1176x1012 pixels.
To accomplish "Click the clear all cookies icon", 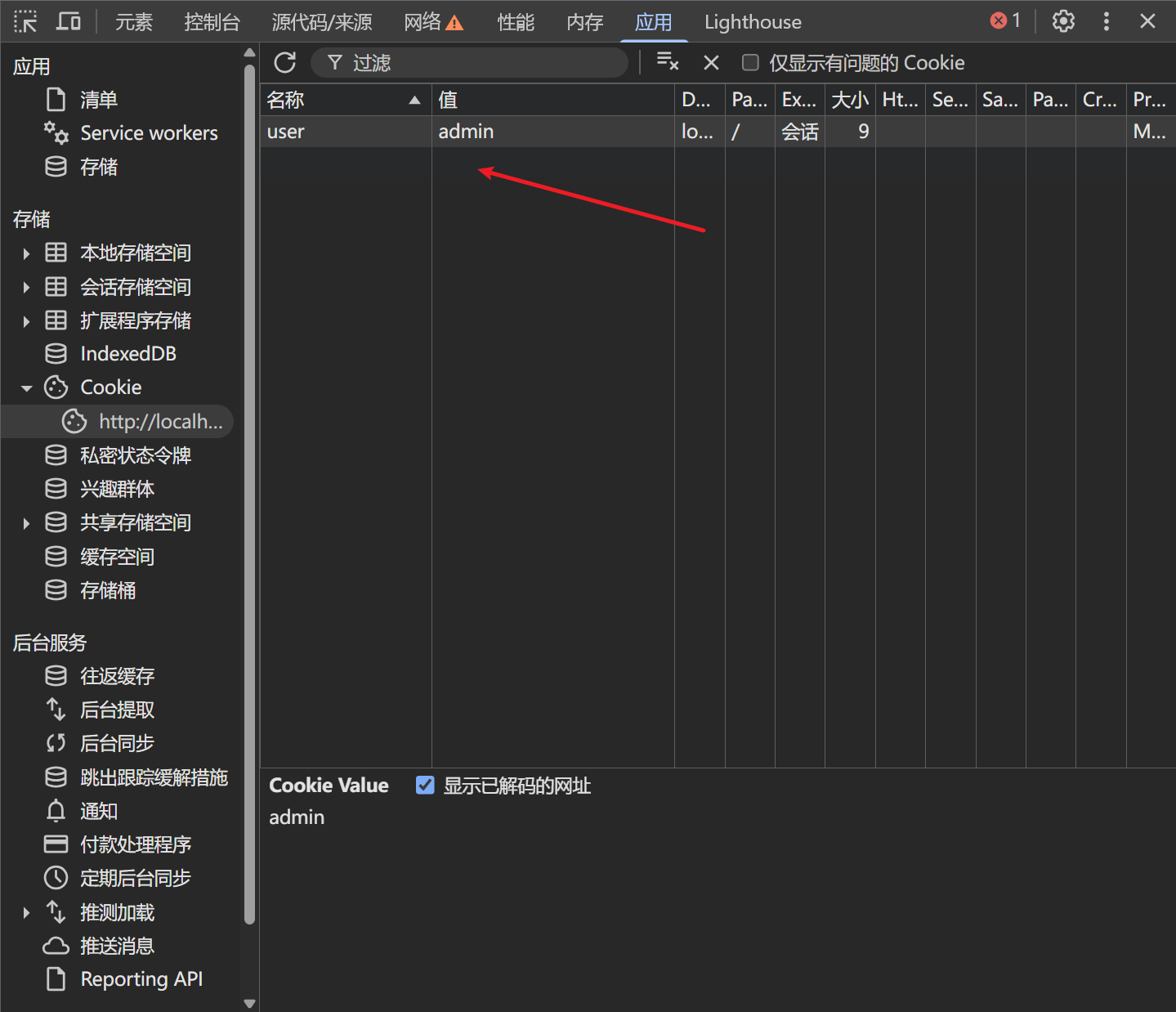I will pyautogui.click(x=668, y=62).
